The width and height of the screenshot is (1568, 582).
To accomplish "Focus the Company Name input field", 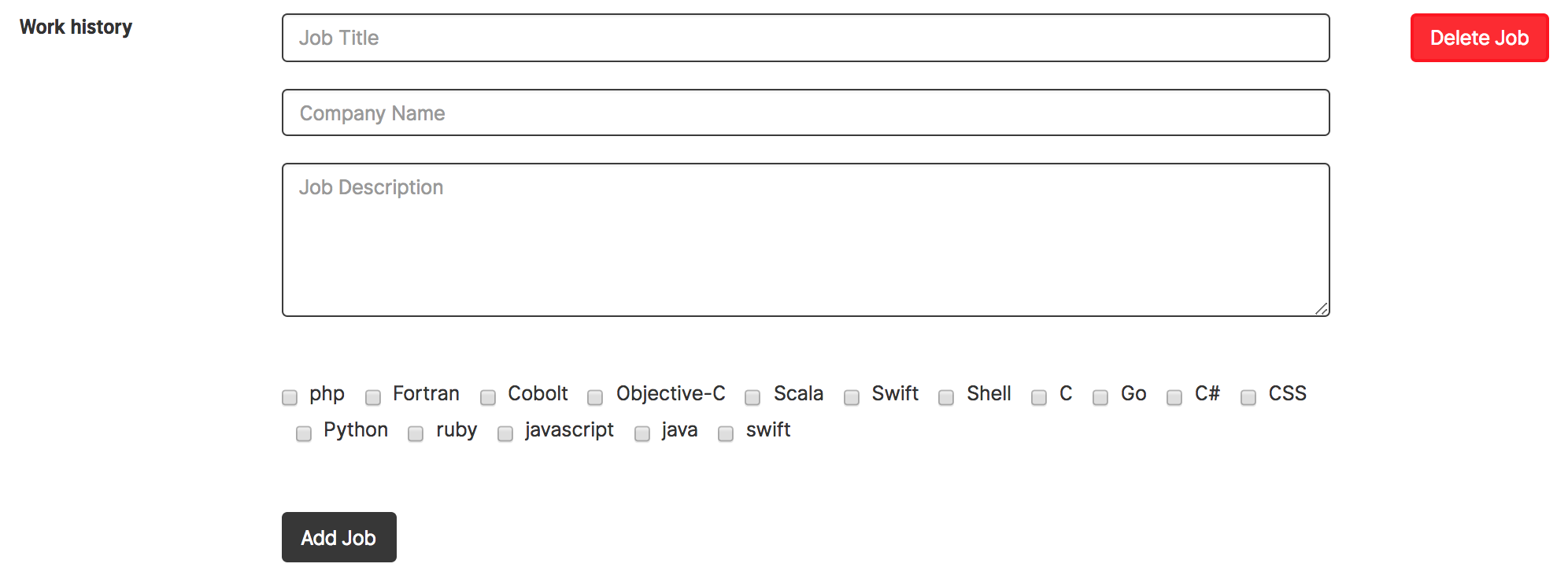I will point(805,112).
